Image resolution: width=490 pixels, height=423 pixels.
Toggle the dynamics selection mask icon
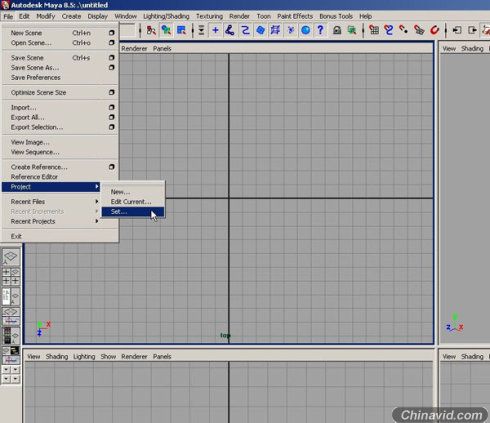click(x=291, y=30)
